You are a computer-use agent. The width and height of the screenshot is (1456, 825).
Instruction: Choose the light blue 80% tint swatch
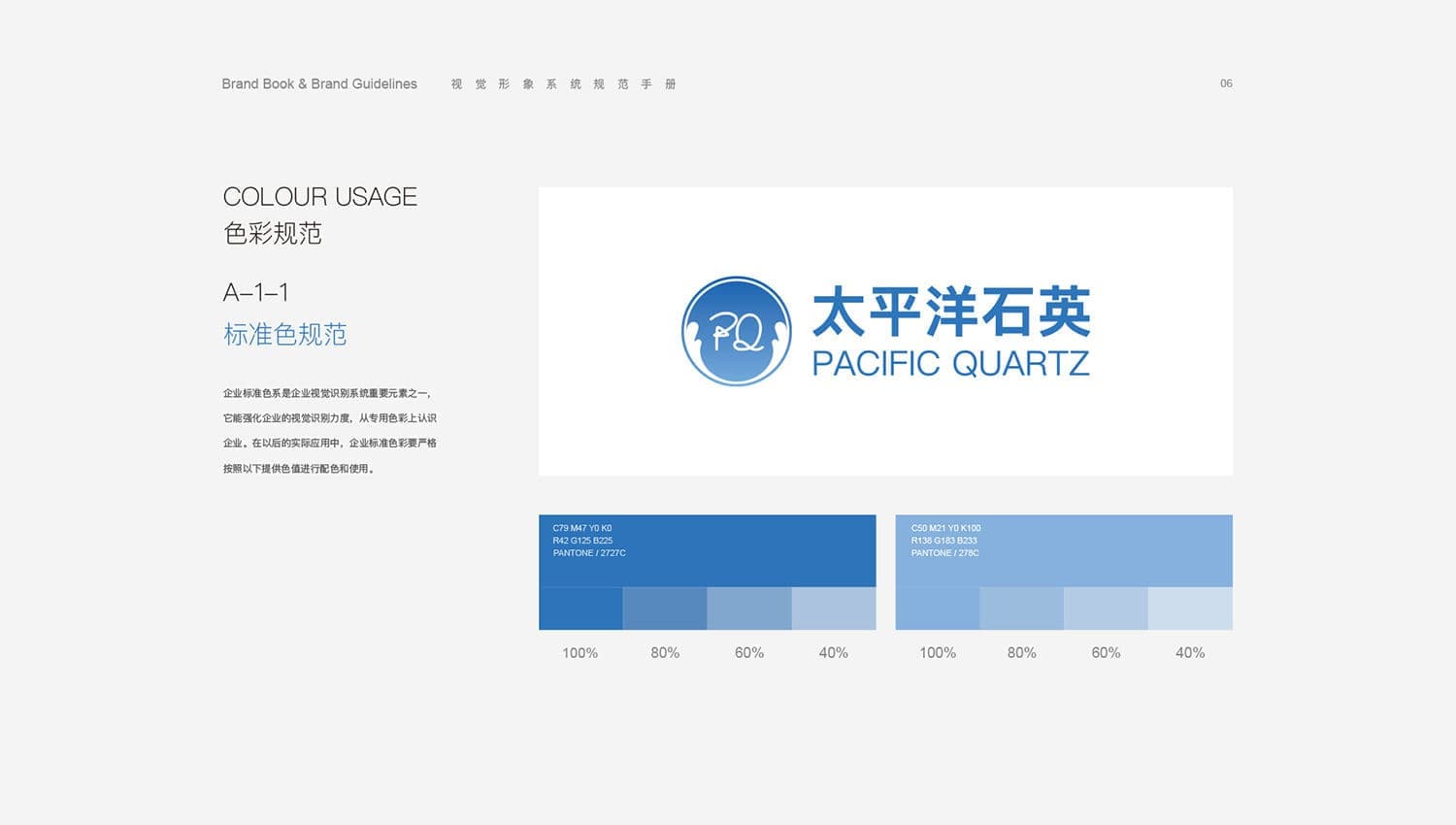pos(1021,609)
